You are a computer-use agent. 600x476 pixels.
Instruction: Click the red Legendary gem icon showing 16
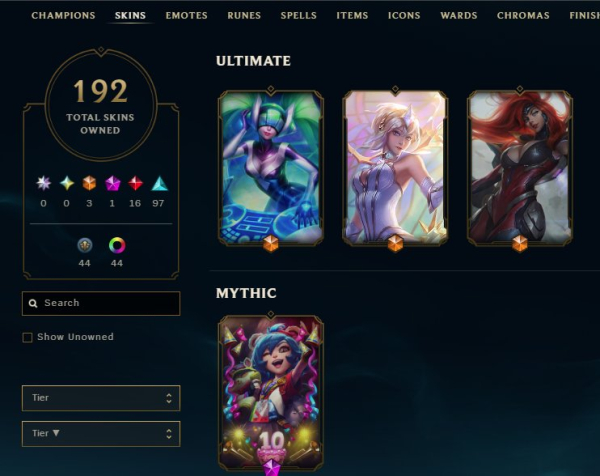(135, 183)
